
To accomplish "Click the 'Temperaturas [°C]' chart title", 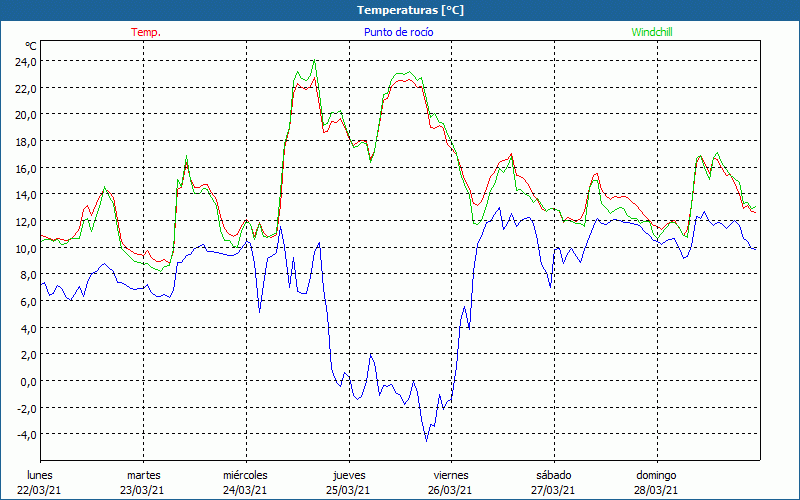I will coord(410,10).
